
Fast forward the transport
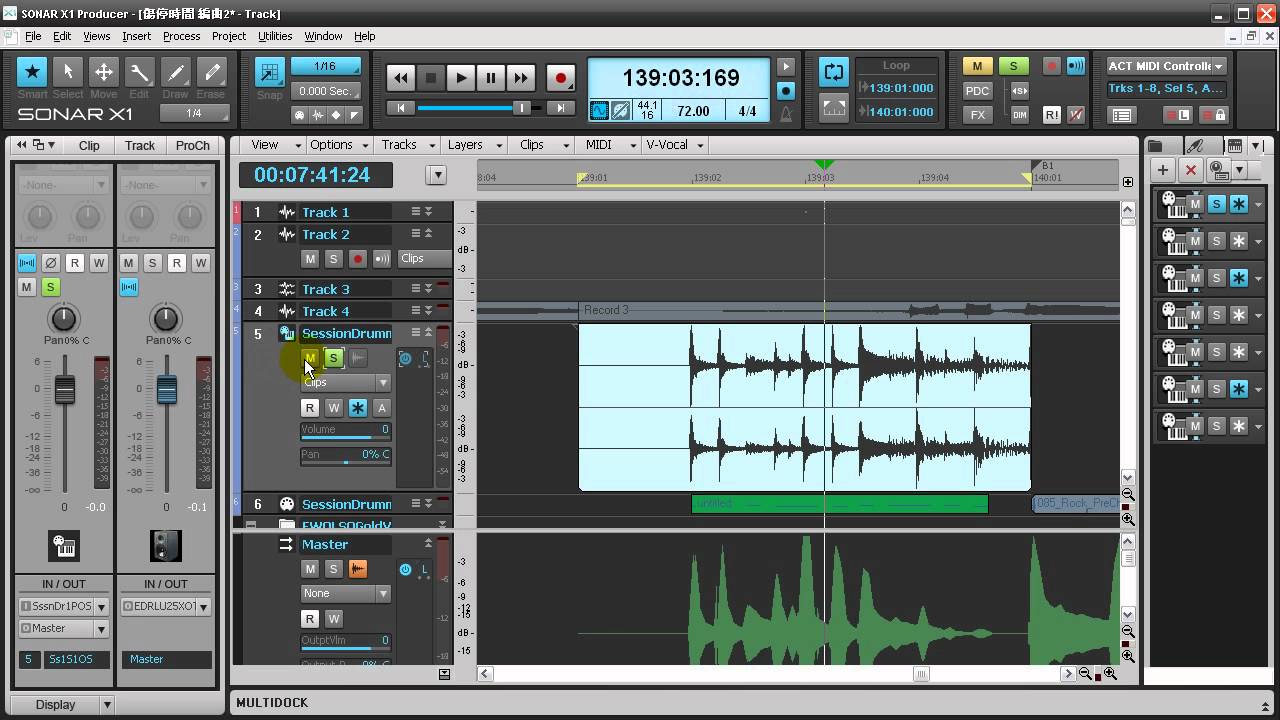click(x=520, y=78)
